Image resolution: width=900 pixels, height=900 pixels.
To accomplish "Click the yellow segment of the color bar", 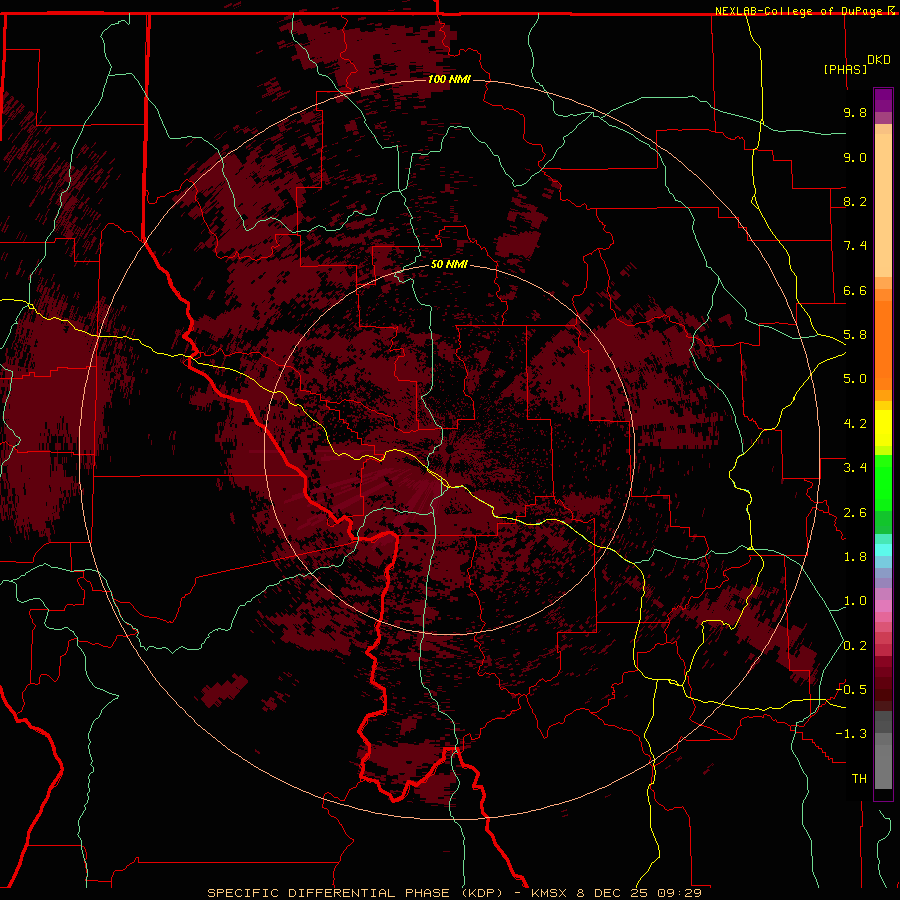I will coord(883,428).
